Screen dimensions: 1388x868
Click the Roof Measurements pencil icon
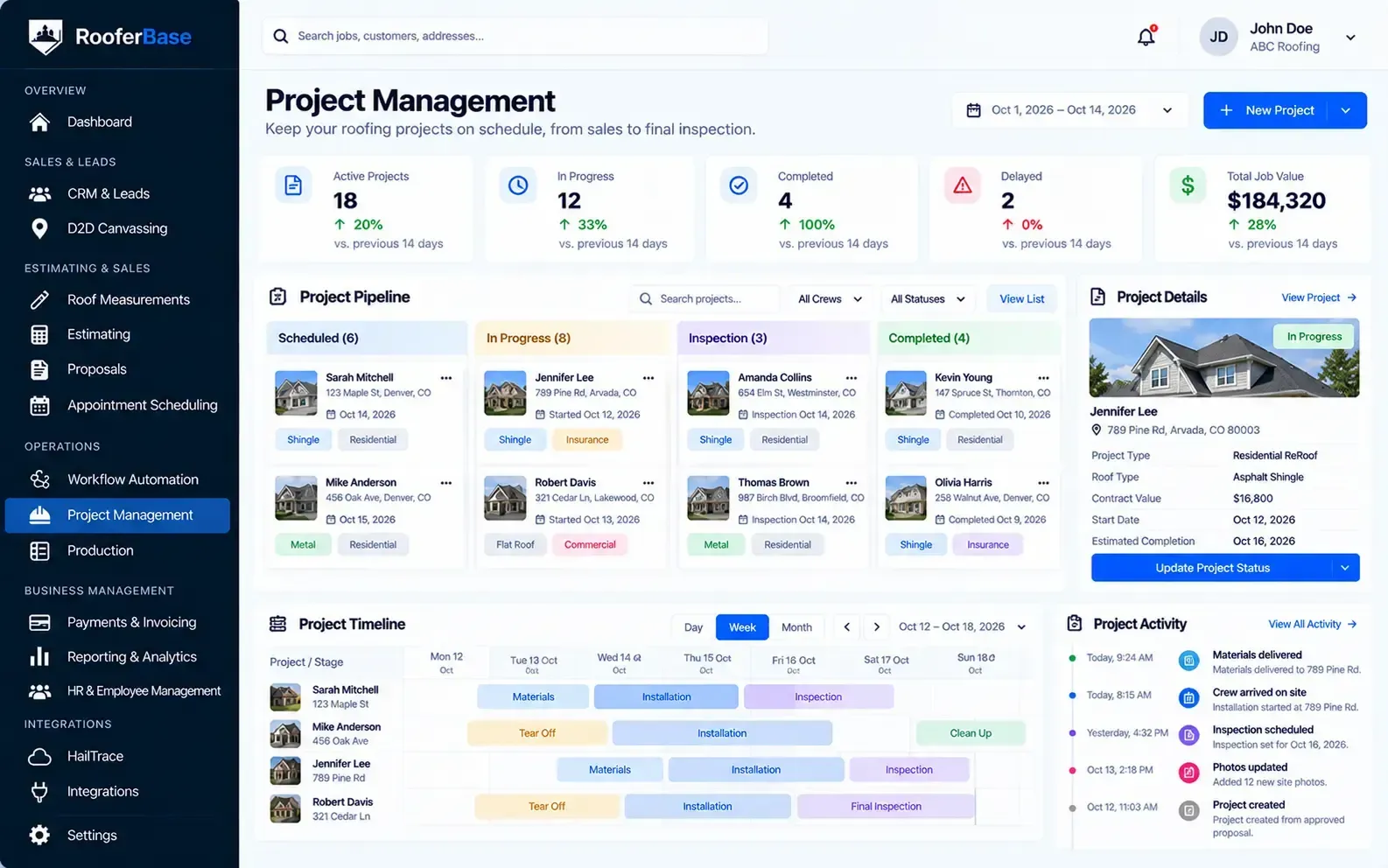[39, 300]
